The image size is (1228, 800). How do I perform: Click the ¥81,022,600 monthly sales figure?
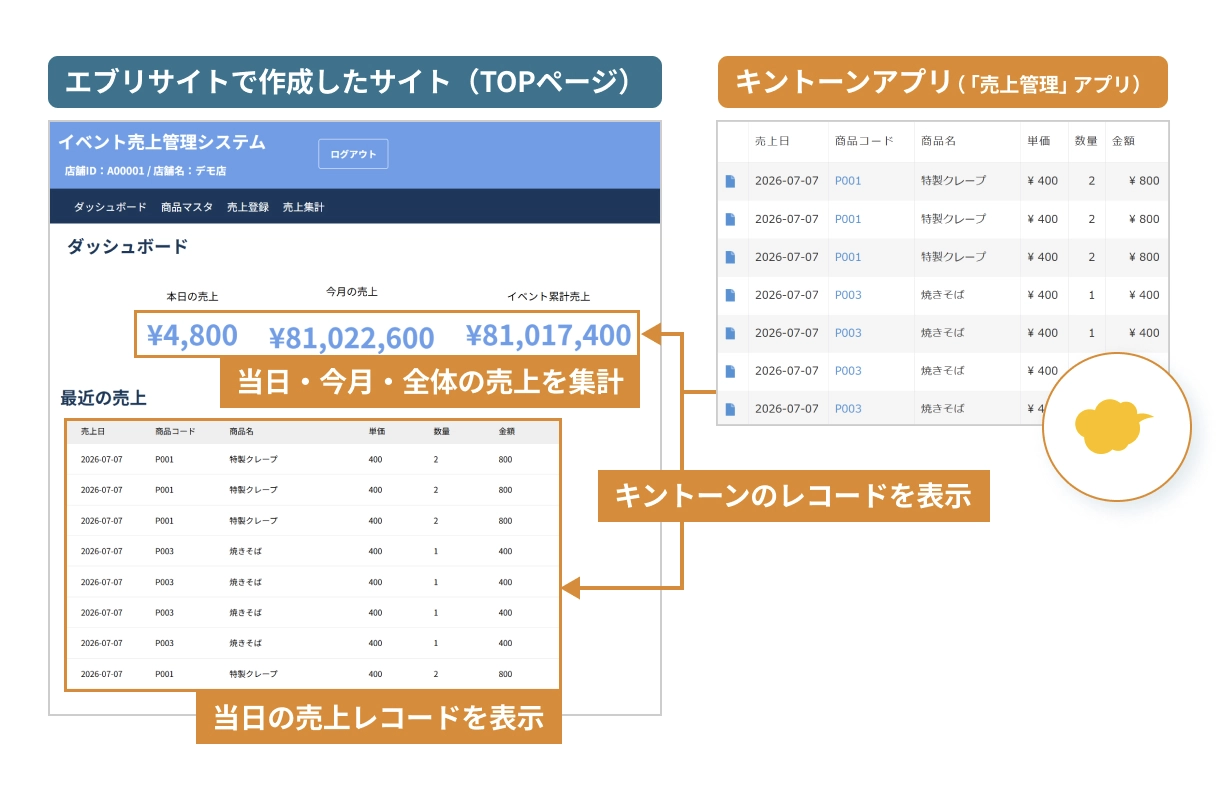coord(352,338)
